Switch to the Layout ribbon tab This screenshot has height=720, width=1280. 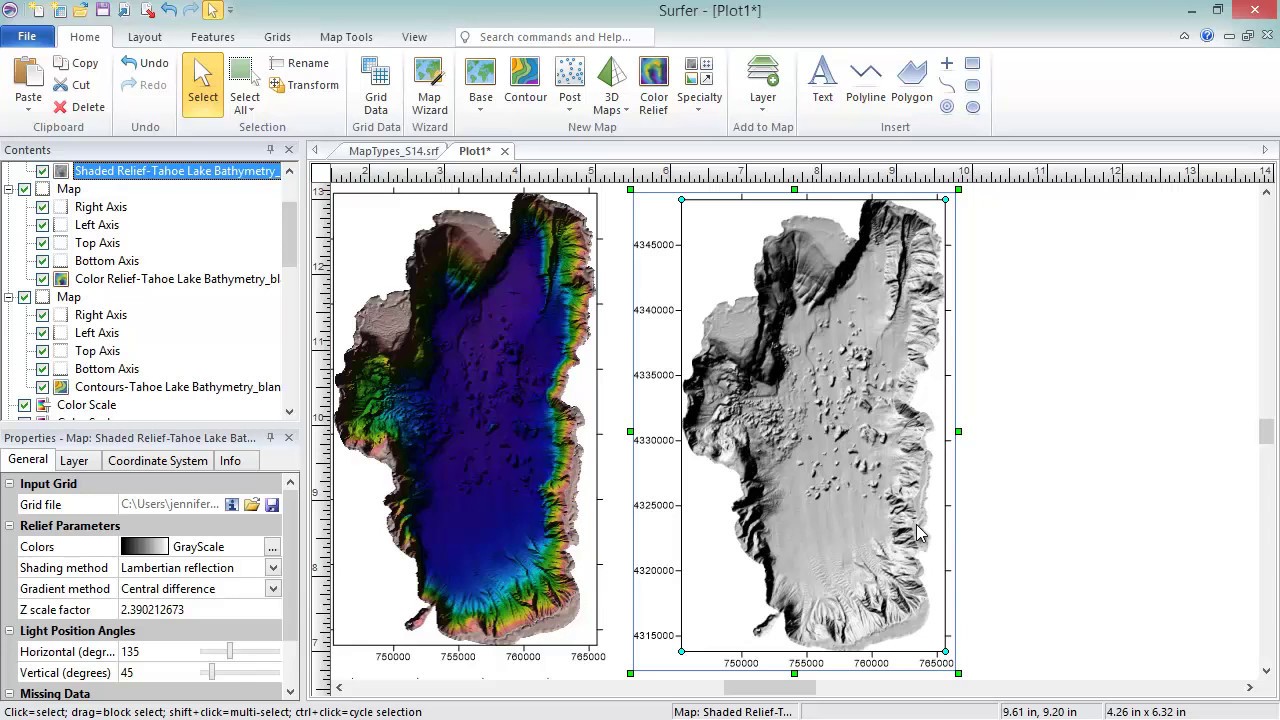145,37
